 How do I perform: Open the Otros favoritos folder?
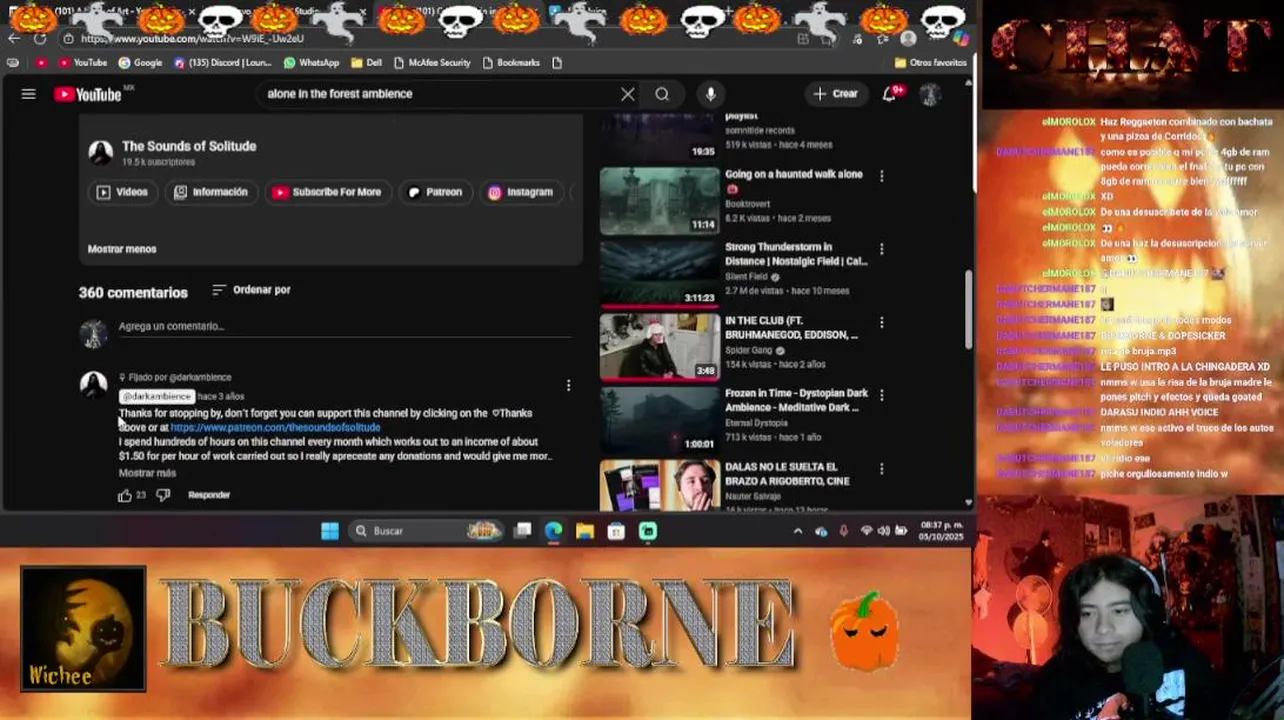pyautogui.click(x=930, y=62)
